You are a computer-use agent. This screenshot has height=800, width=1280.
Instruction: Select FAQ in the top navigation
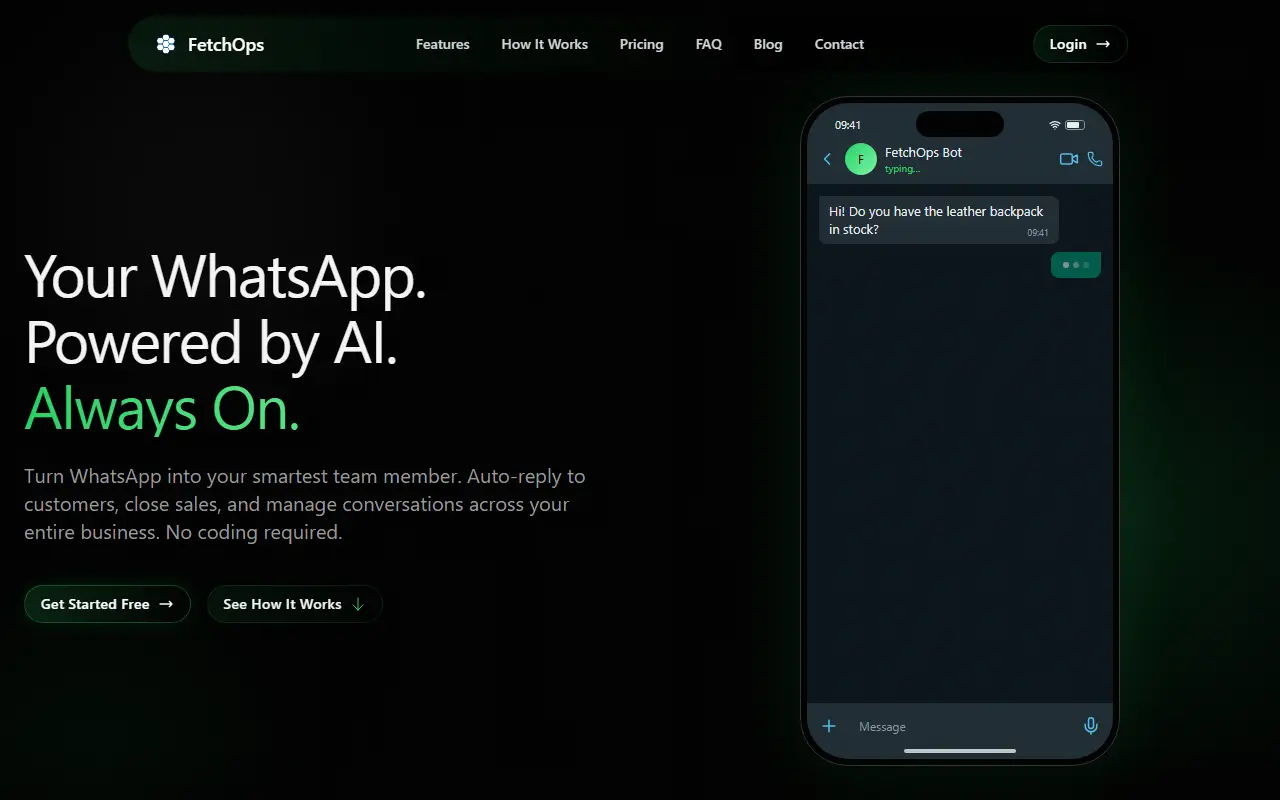click(x=709, y=44)
